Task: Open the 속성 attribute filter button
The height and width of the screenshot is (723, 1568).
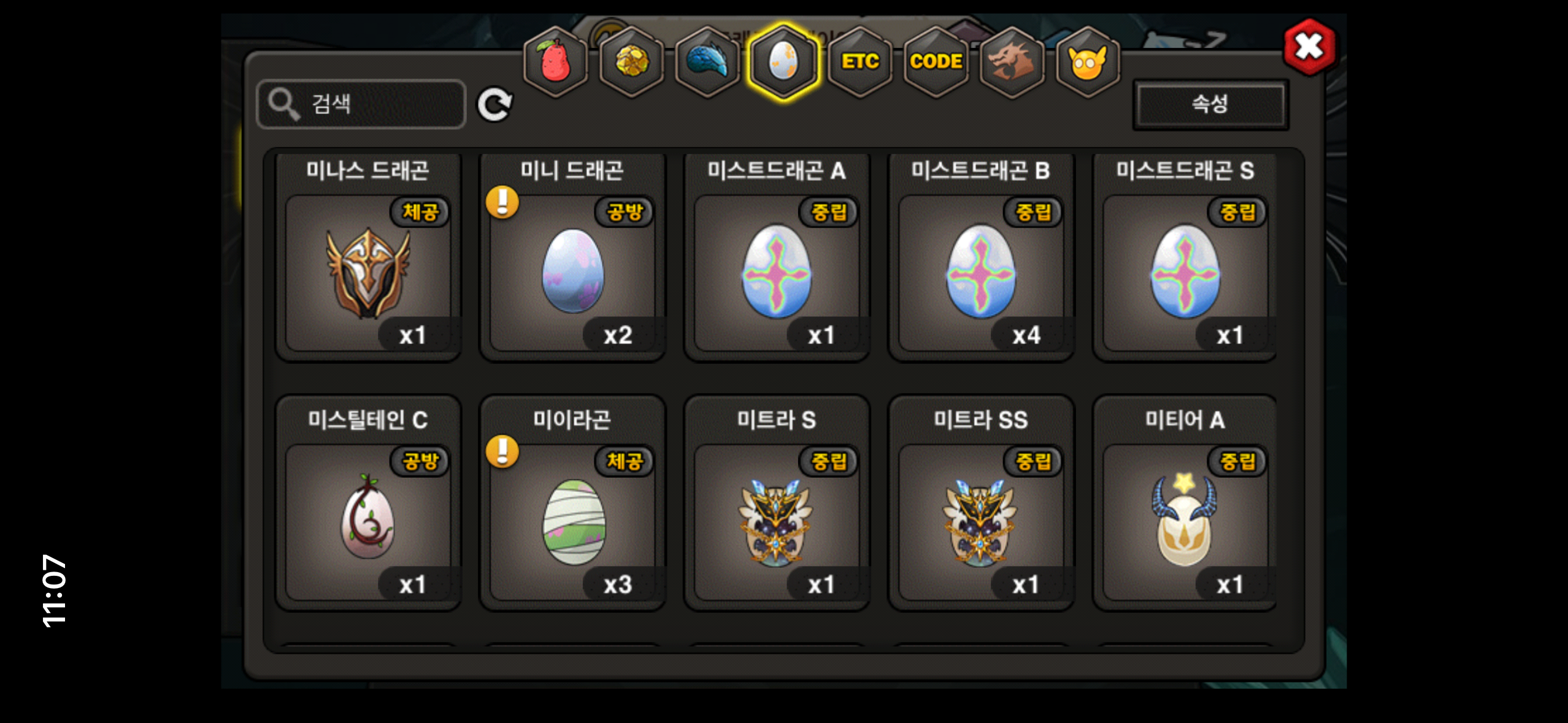Action: [1210, 104]
